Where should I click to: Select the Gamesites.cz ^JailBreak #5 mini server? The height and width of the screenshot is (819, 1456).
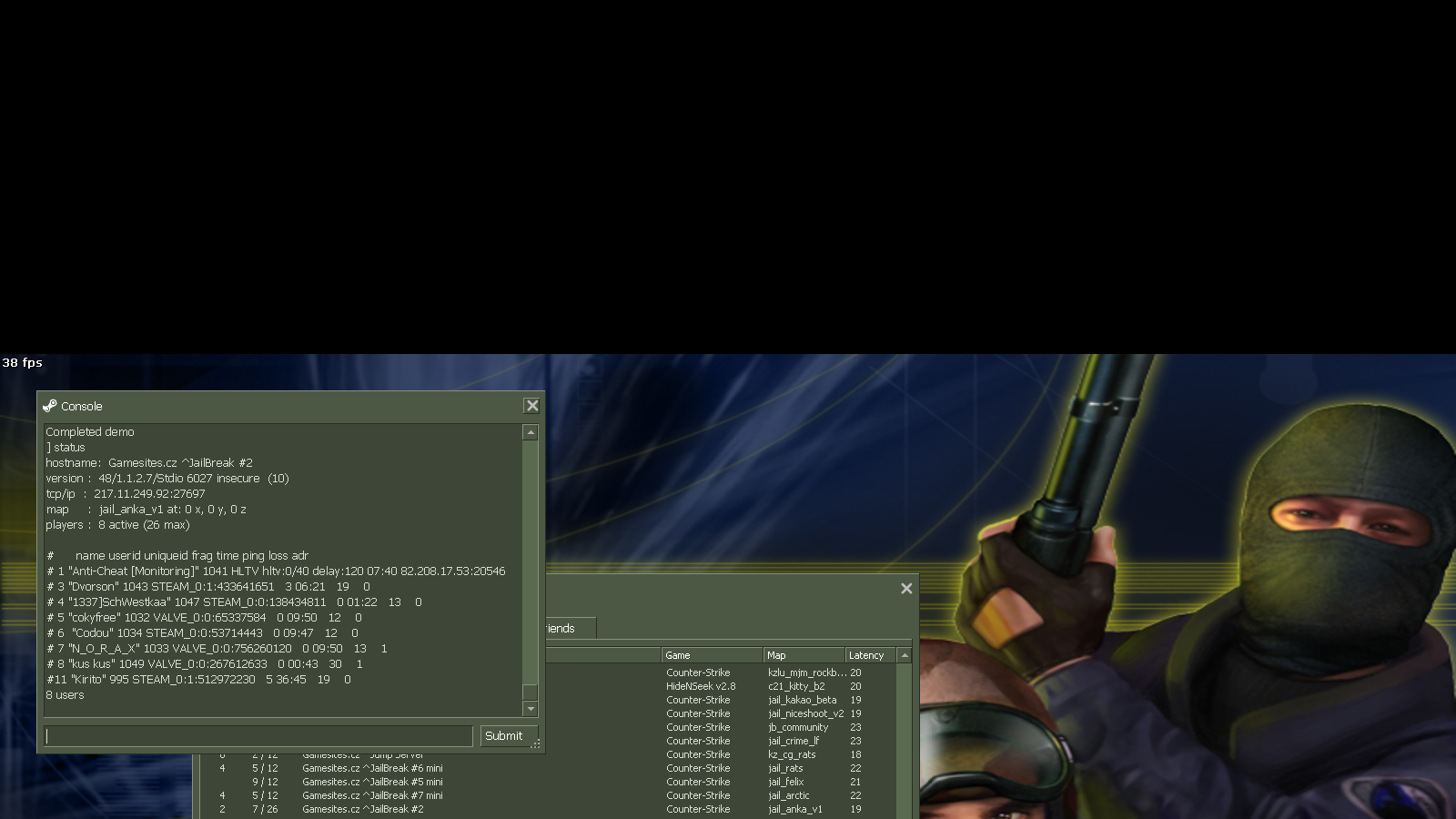tap(549, 782)
